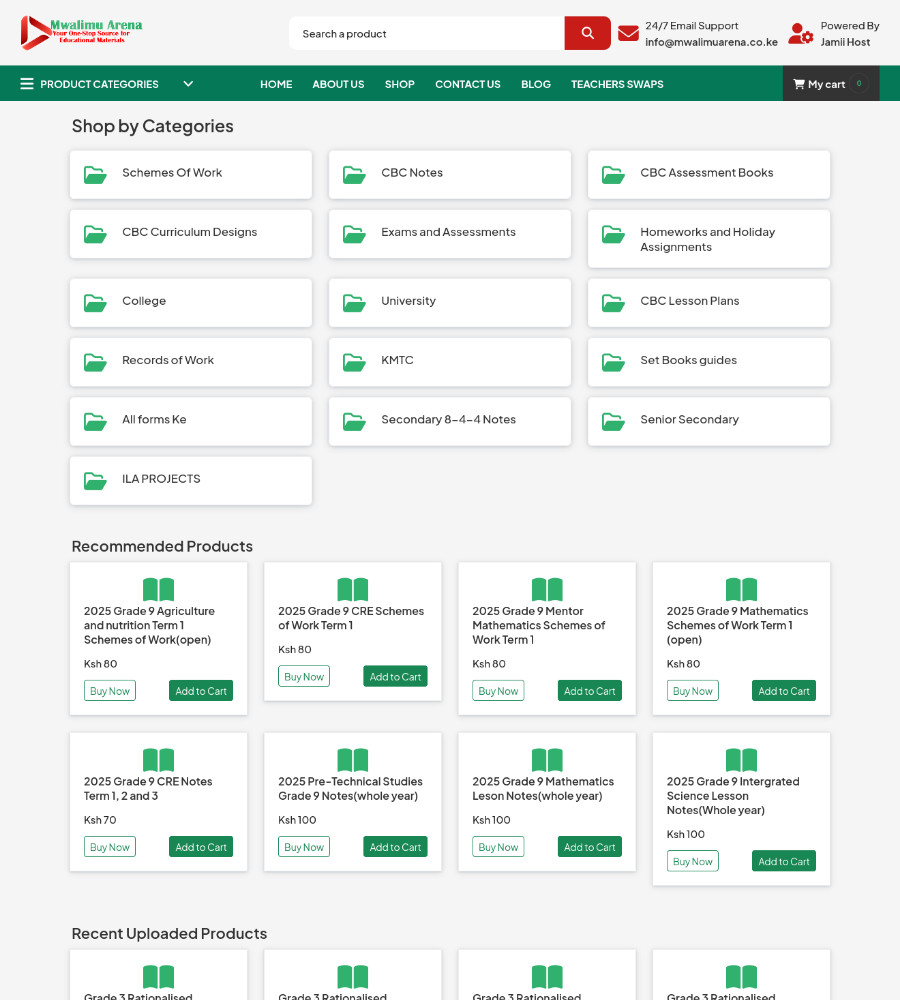Select the Senior Secondary category card
Viewport: 900px width, 1000px height.
click(x=708, y=421)
